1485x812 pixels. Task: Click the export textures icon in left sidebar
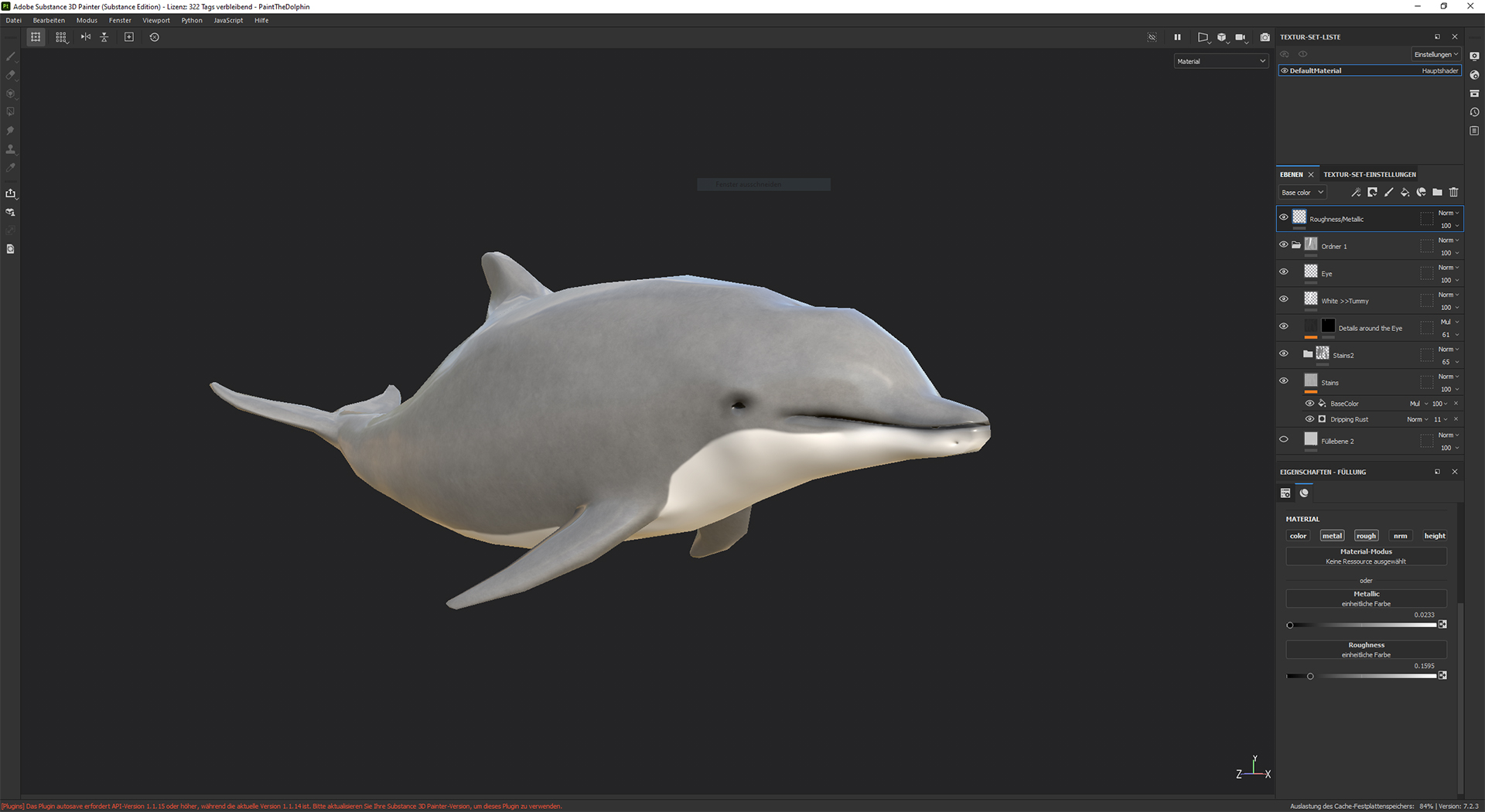click(11, 193)
